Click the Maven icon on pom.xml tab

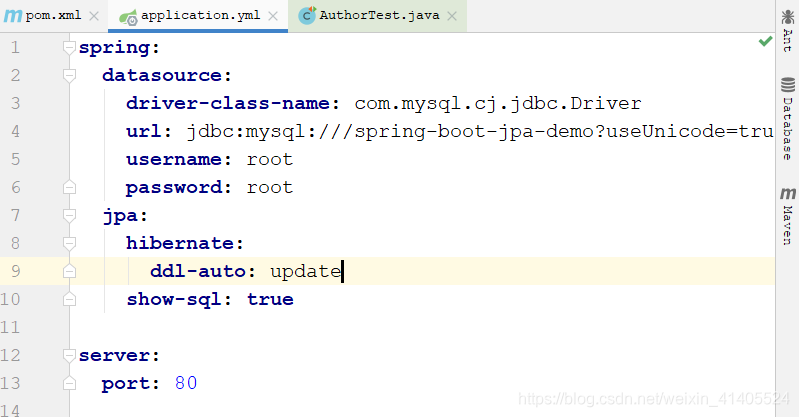click(x=13, y=16)
